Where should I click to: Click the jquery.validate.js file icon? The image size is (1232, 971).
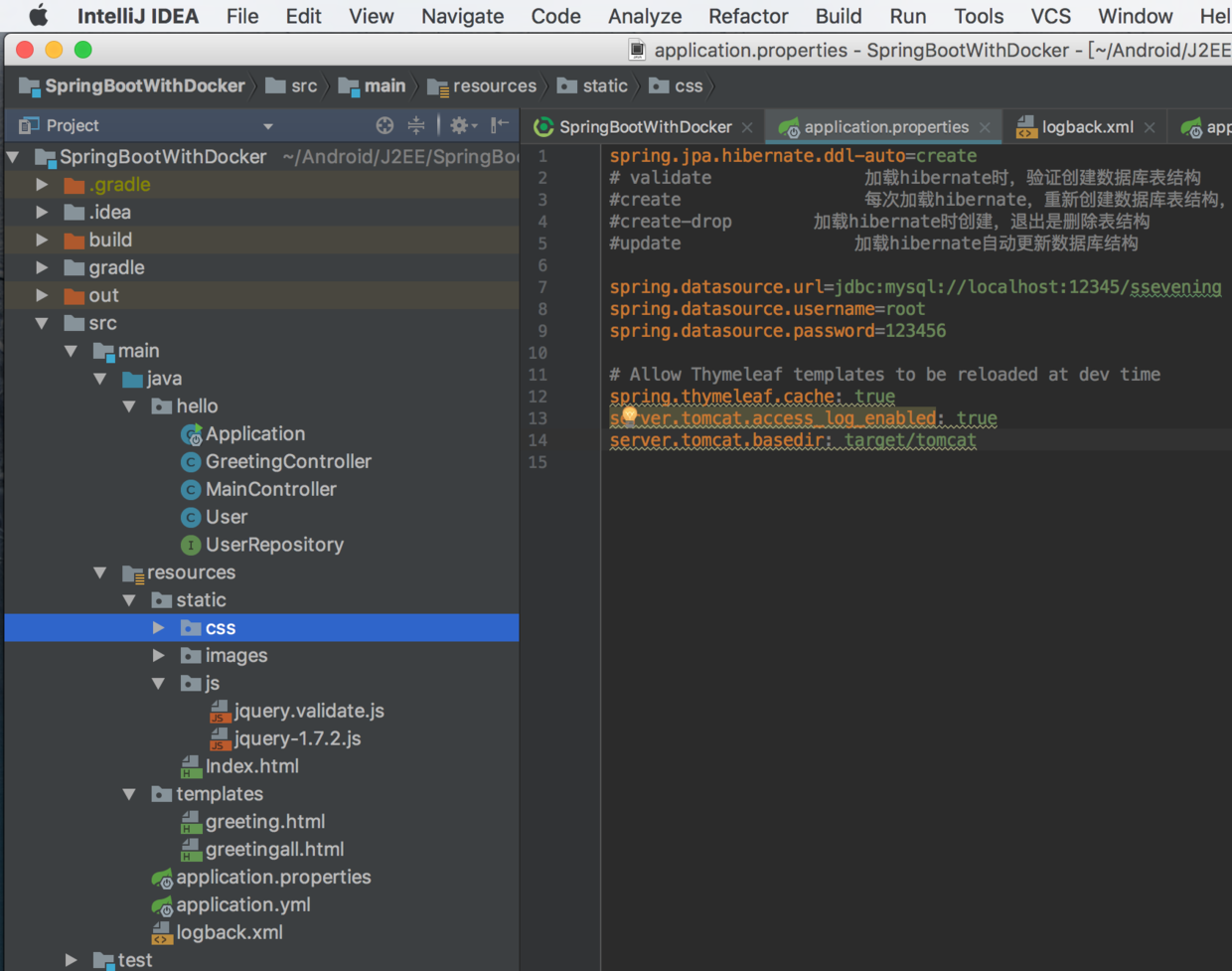[220, 712]
